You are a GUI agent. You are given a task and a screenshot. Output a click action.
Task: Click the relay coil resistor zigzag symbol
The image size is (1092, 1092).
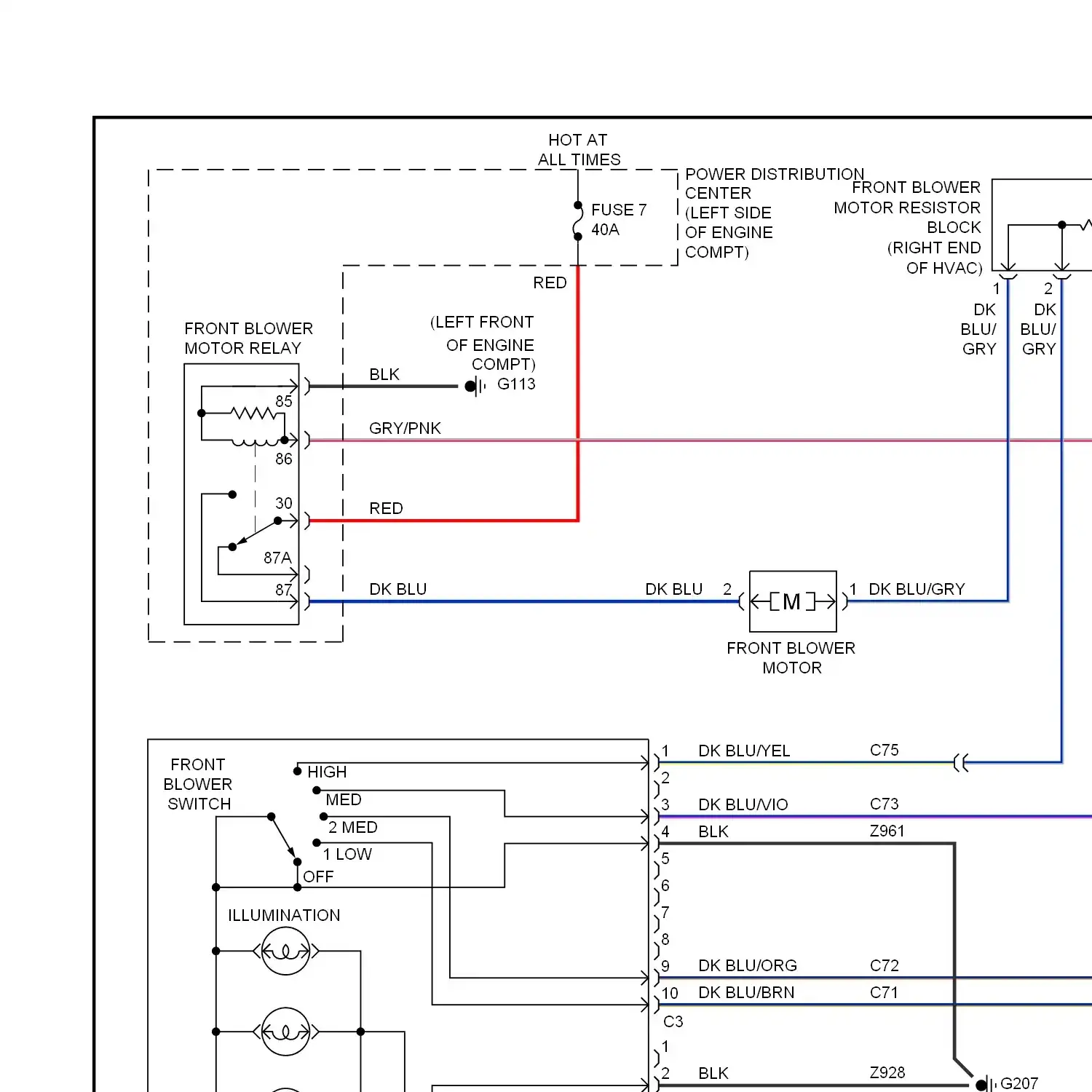pyautogui.click(x=253, y=414)
